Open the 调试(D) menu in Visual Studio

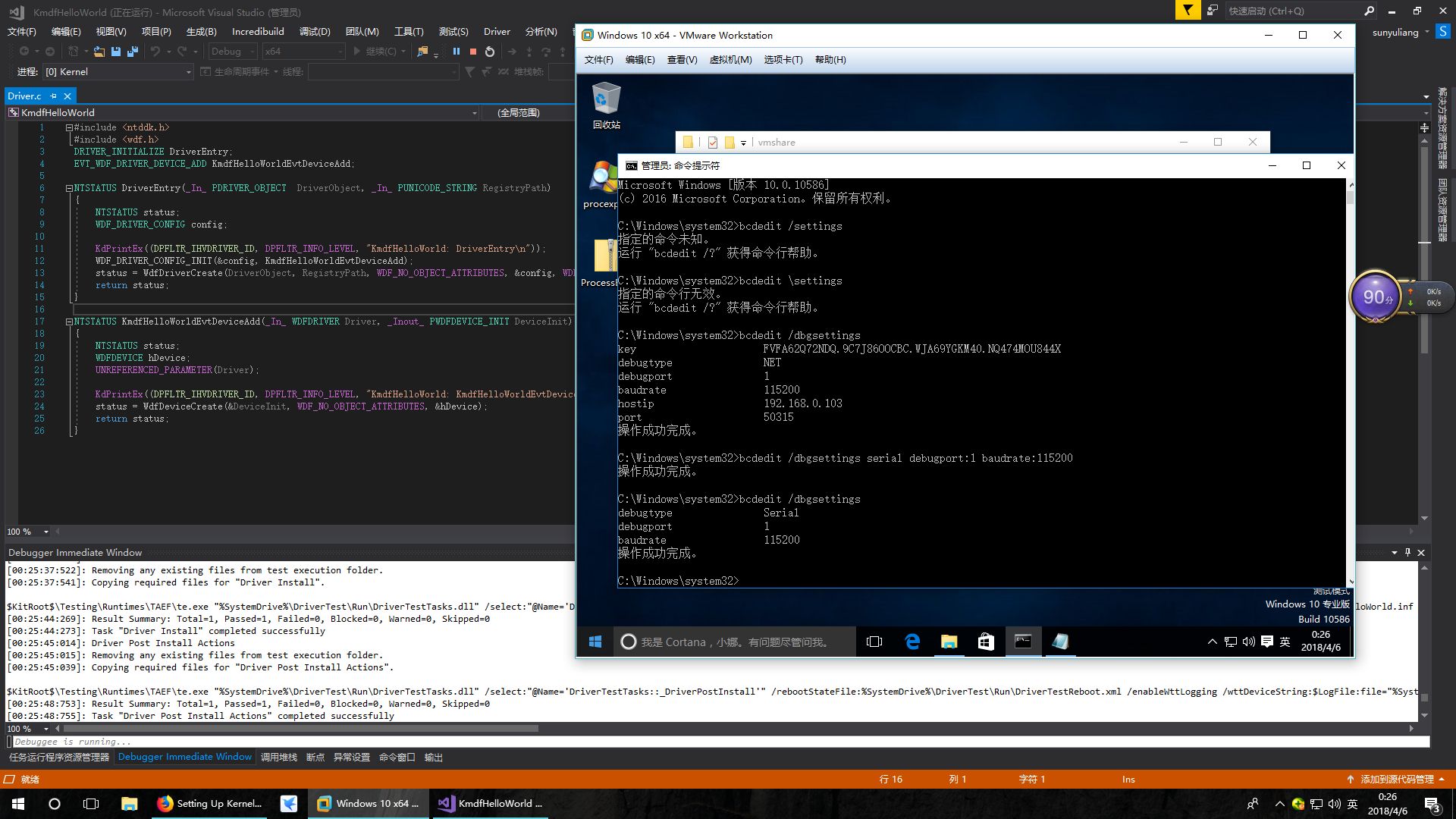pos(315,31)
